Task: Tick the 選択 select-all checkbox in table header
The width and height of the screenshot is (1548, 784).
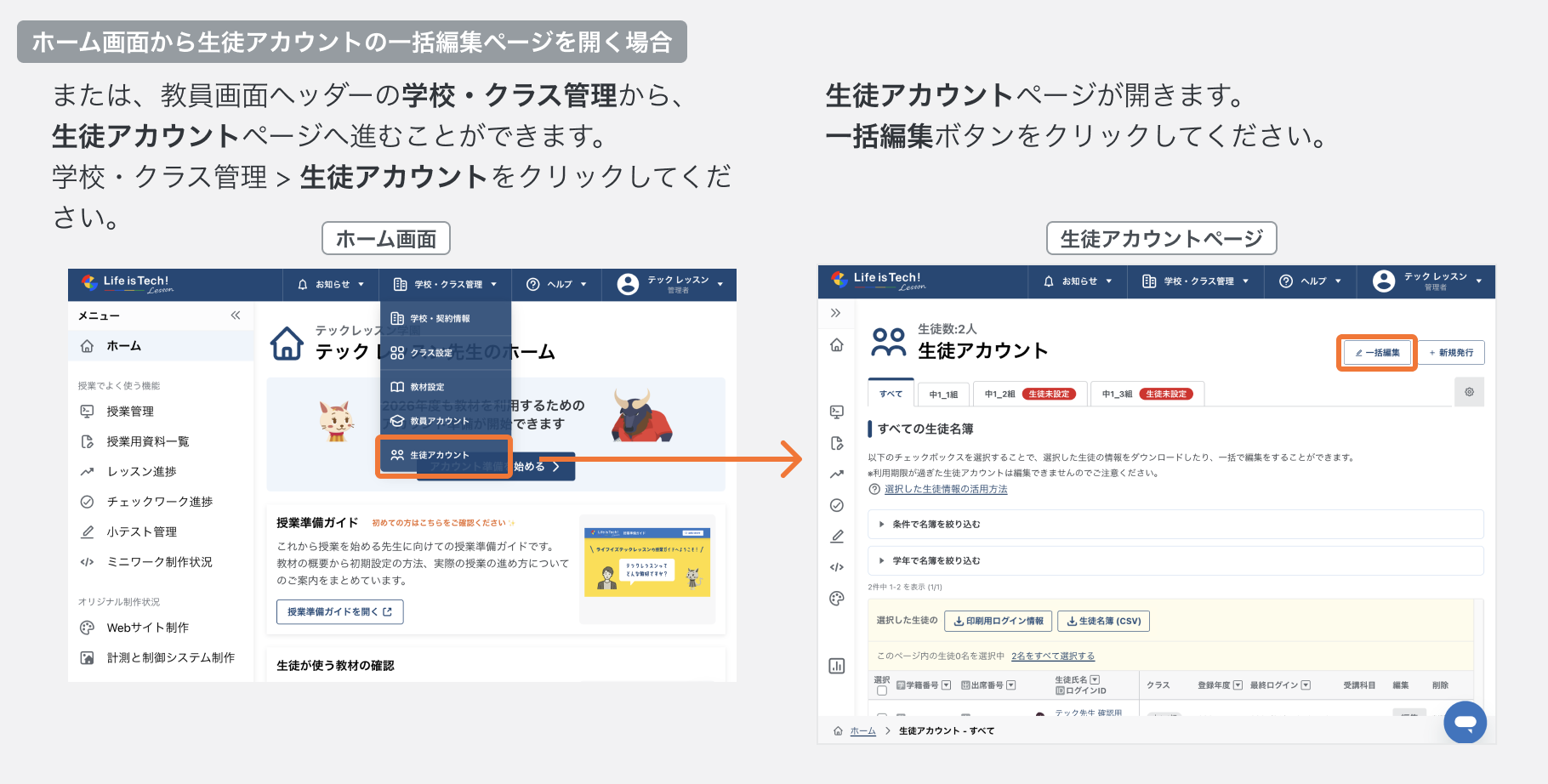Action: coord(882,690)
